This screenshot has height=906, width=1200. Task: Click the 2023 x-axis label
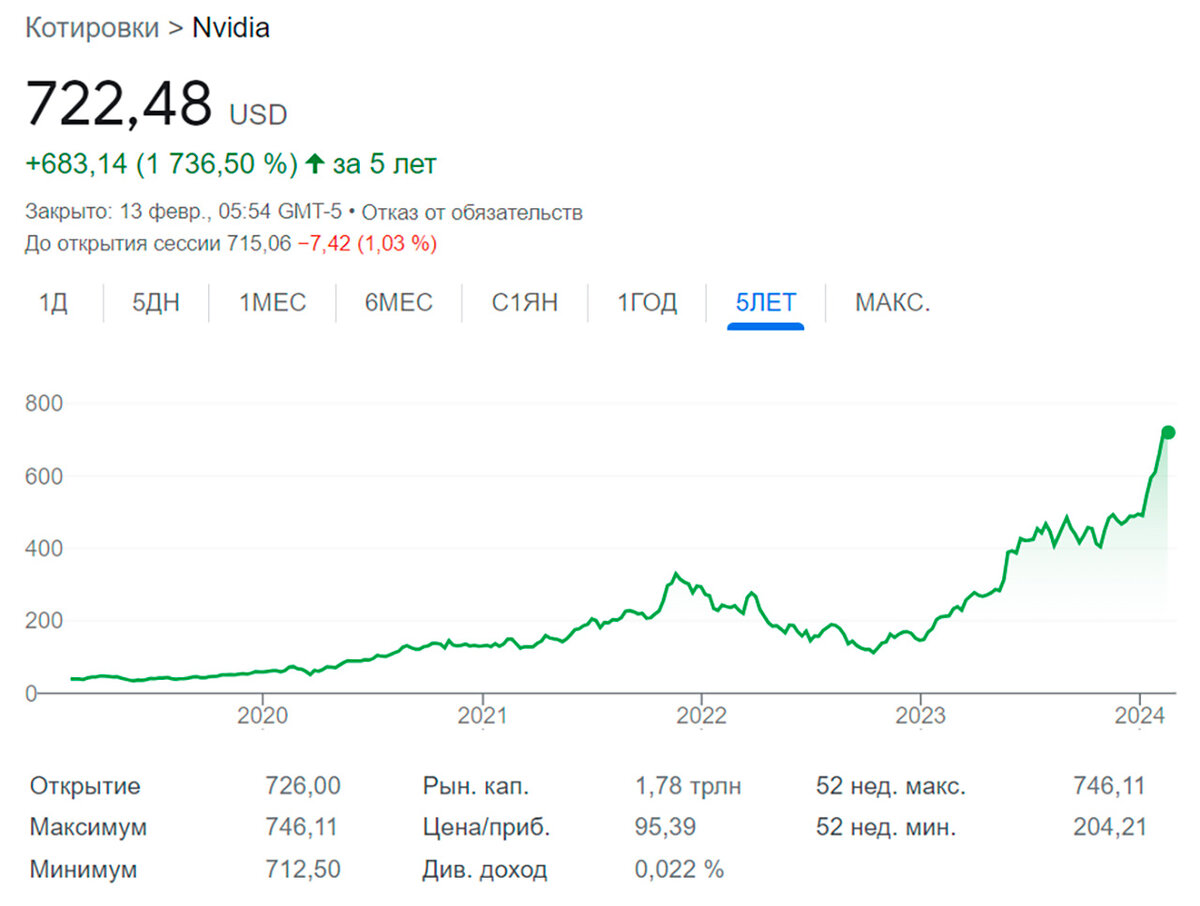(x=920, y=716)
